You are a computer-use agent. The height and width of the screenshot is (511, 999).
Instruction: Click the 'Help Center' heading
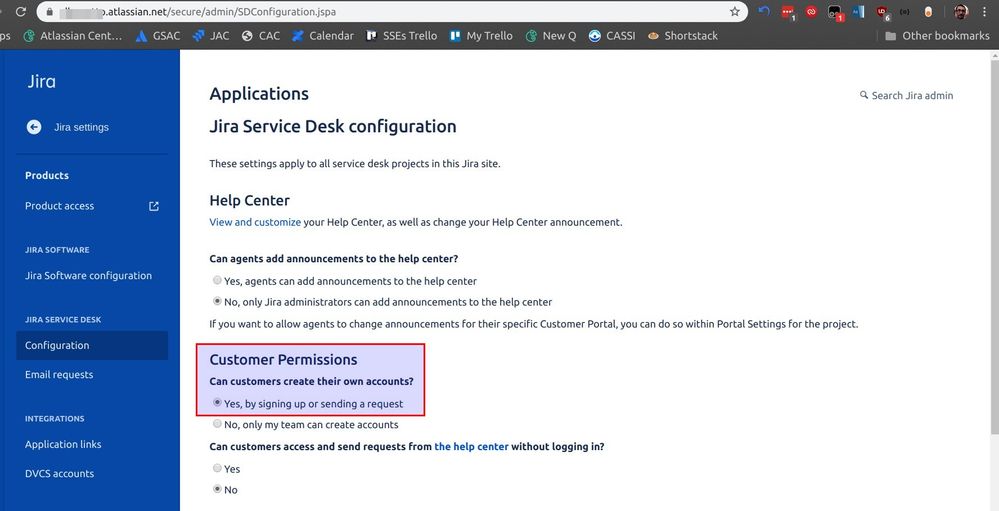[250, 201]
